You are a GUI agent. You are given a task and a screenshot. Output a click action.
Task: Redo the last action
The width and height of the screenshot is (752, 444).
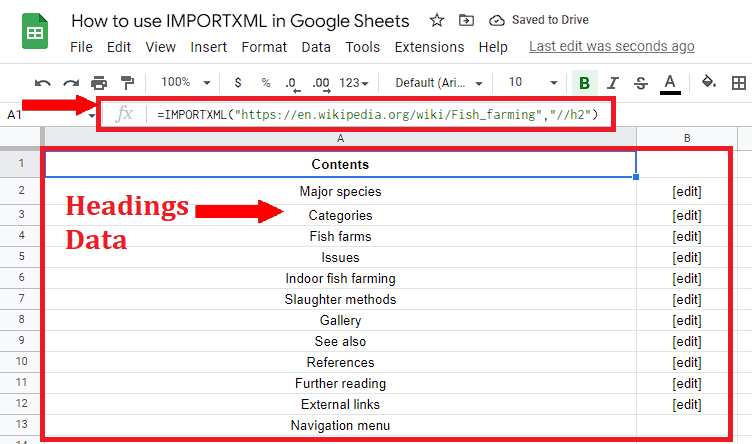point(71,83)
